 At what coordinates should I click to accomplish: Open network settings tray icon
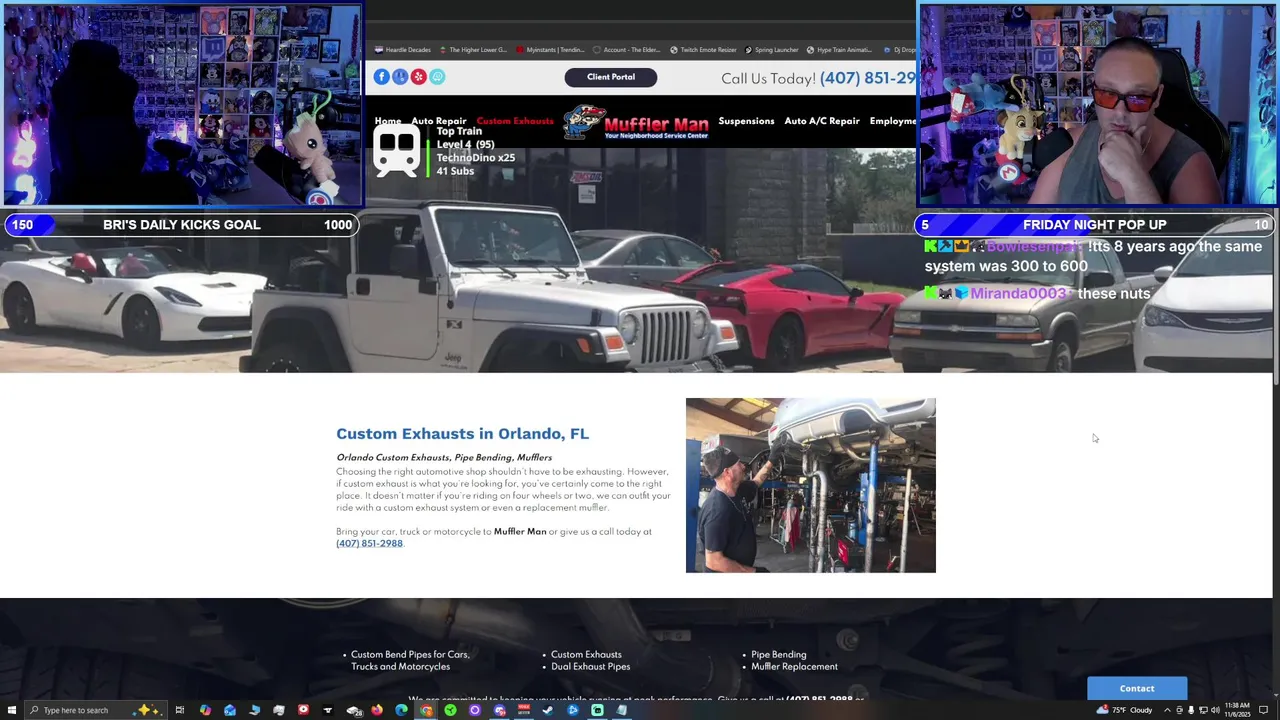coord(1203,710)
